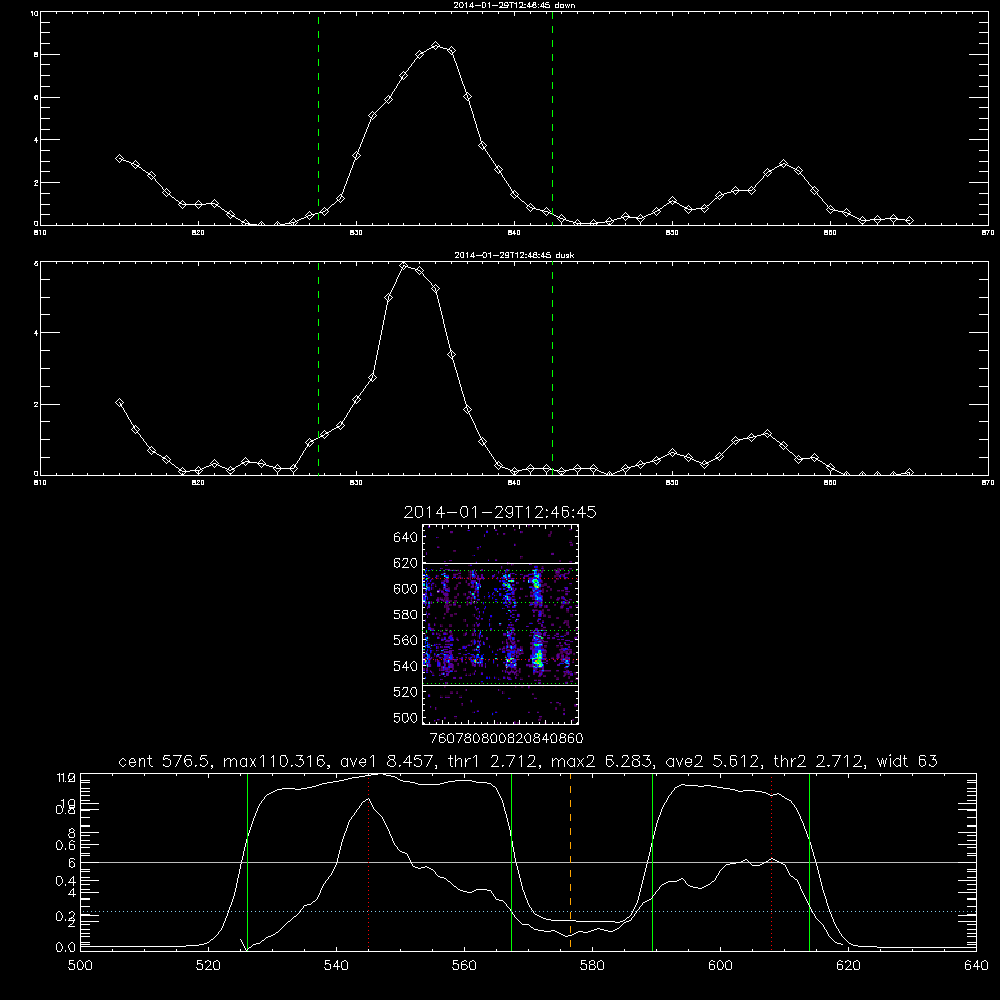Screen dimensions: 1000x1000
Task: Click the orange dashed center line in bottom plot
Action: click(570, 861)
